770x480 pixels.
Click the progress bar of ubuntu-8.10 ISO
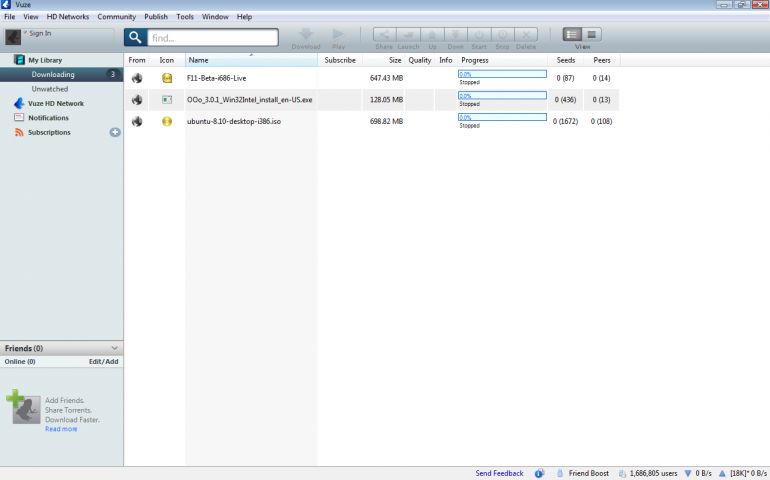tap(502, 117)
